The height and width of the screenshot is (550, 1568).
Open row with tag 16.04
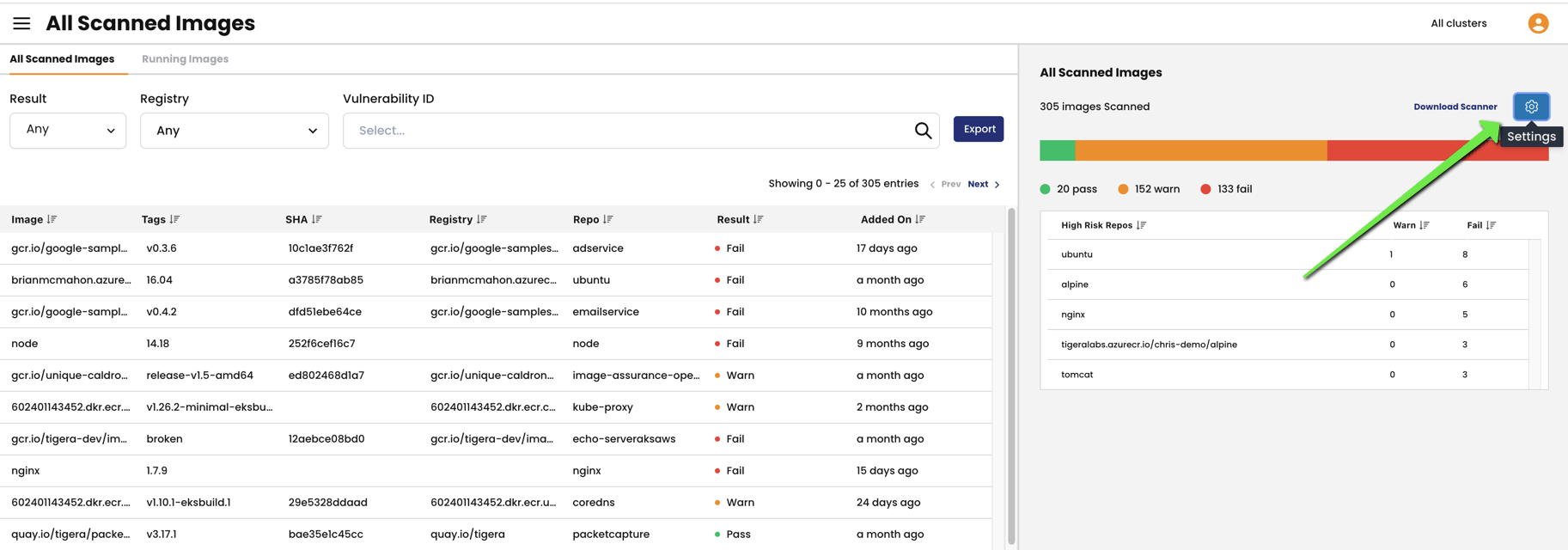point(496,280)
